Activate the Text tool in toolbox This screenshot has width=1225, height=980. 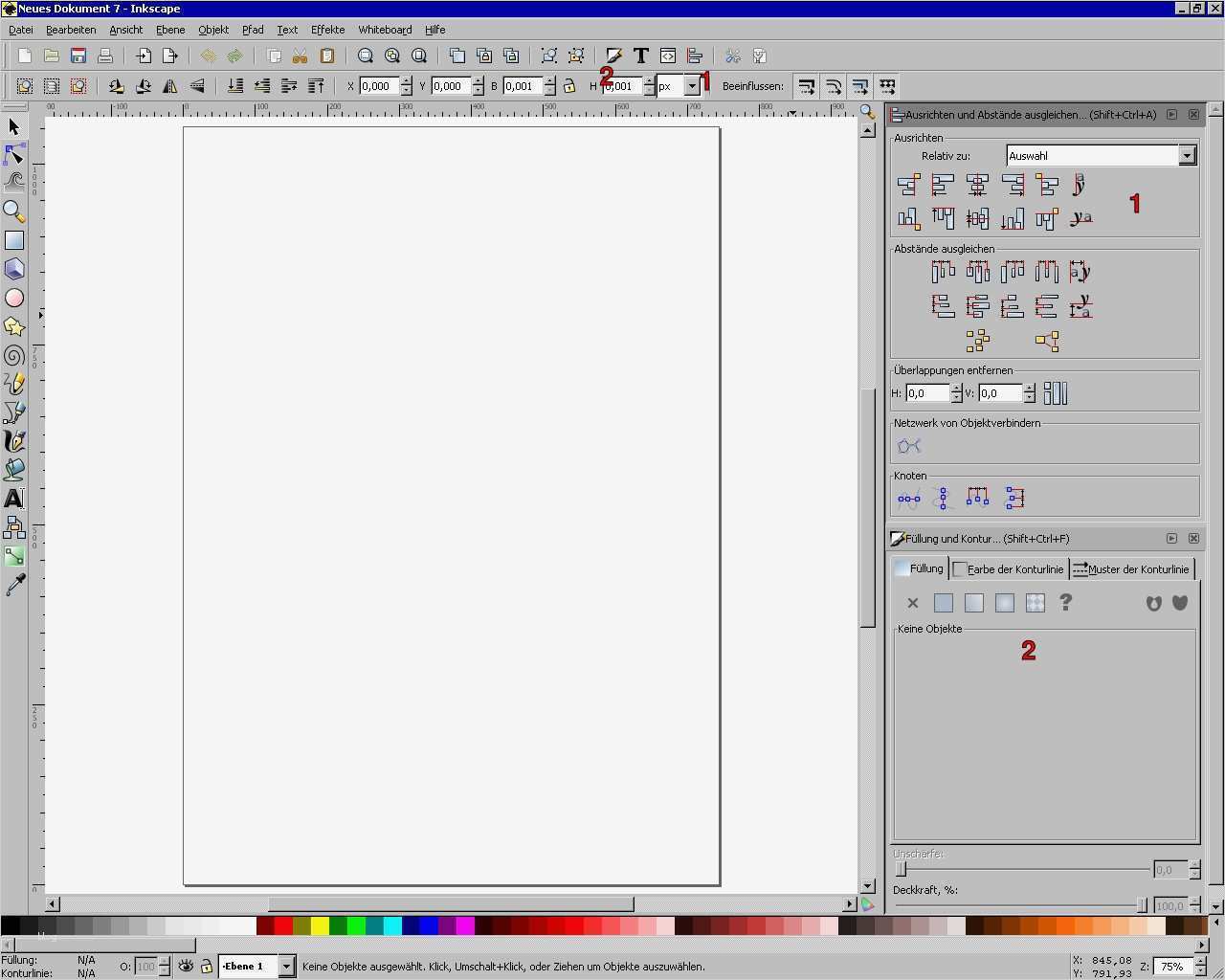[13, 499]
